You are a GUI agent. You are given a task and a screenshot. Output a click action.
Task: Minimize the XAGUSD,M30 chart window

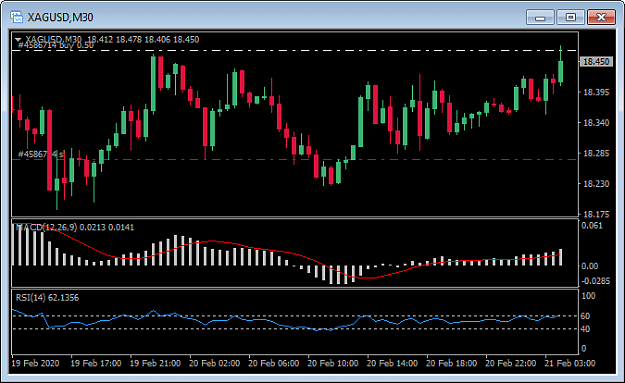click(x=540, y=18)
